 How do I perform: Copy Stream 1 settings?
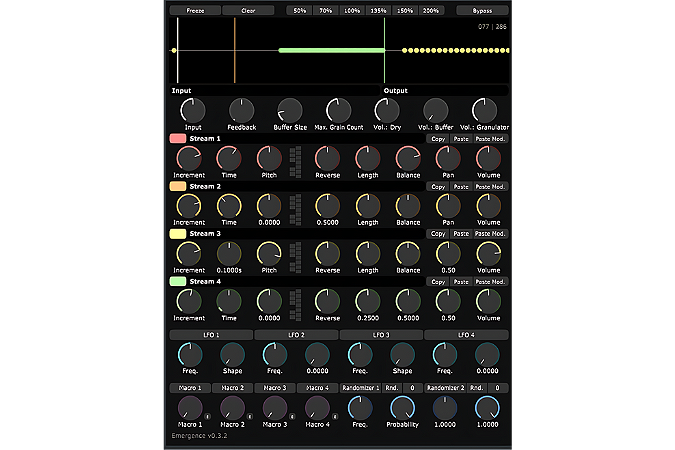[x=438, y=139]
